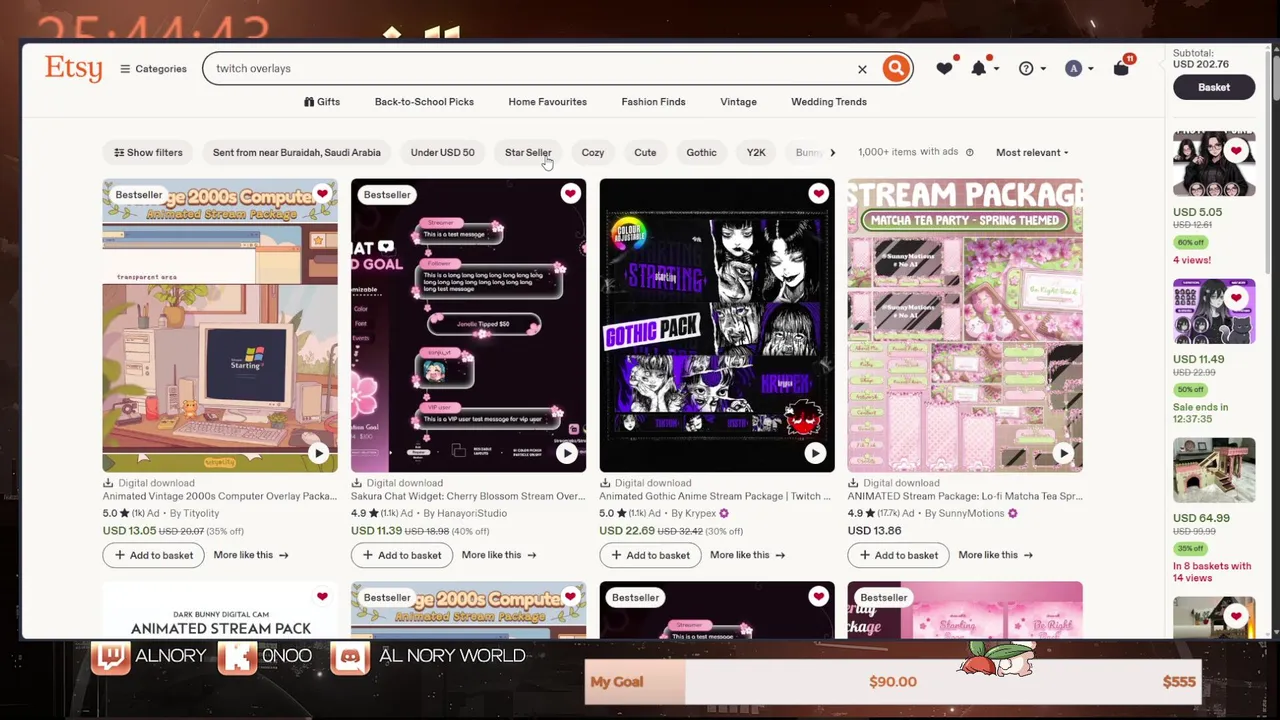Open Home Favourites
Screen dimensions: 1280x720
547,102
